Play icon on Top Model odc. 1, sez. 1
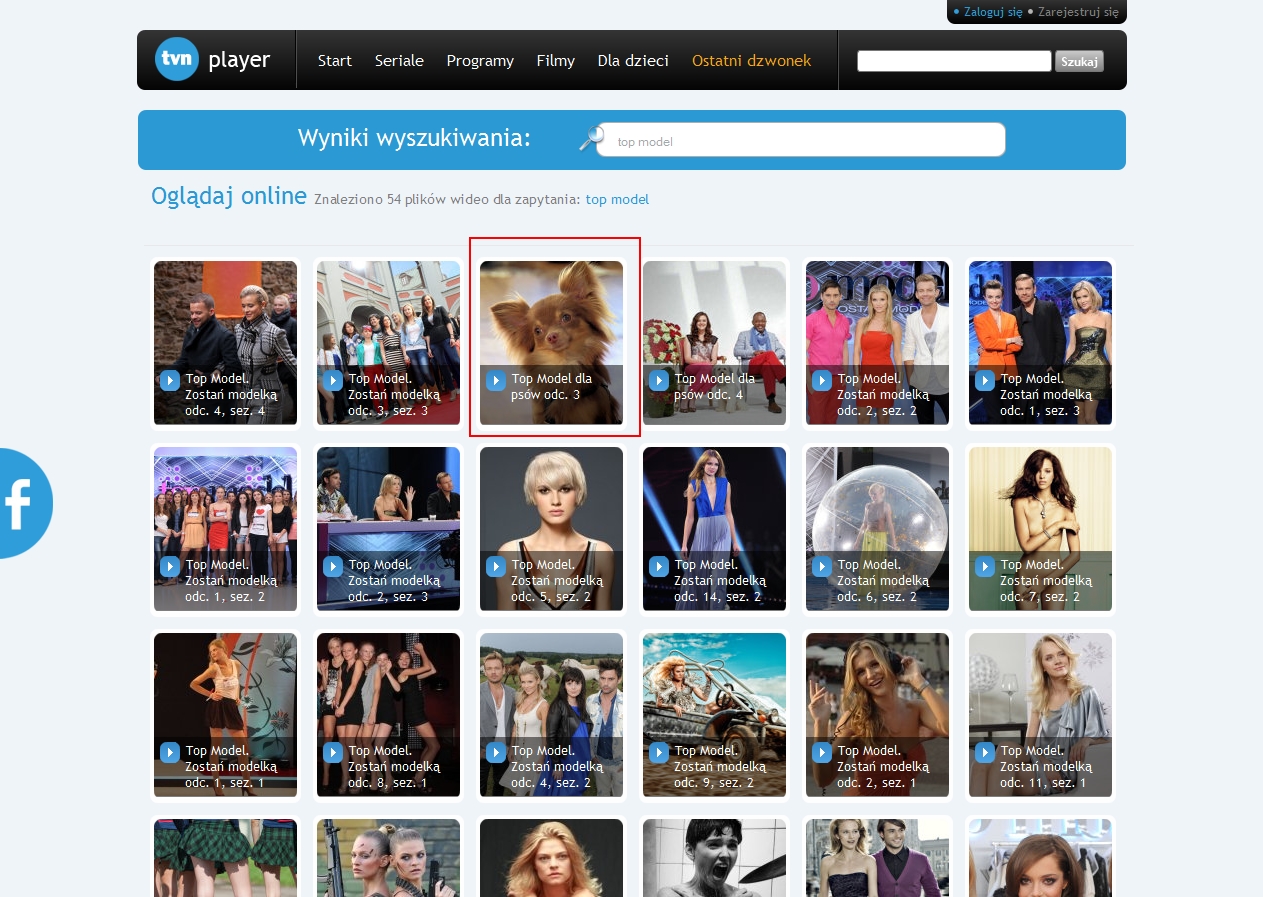Screen dimensions: 1263x897 pyautogui.click(x=169, y=752)
